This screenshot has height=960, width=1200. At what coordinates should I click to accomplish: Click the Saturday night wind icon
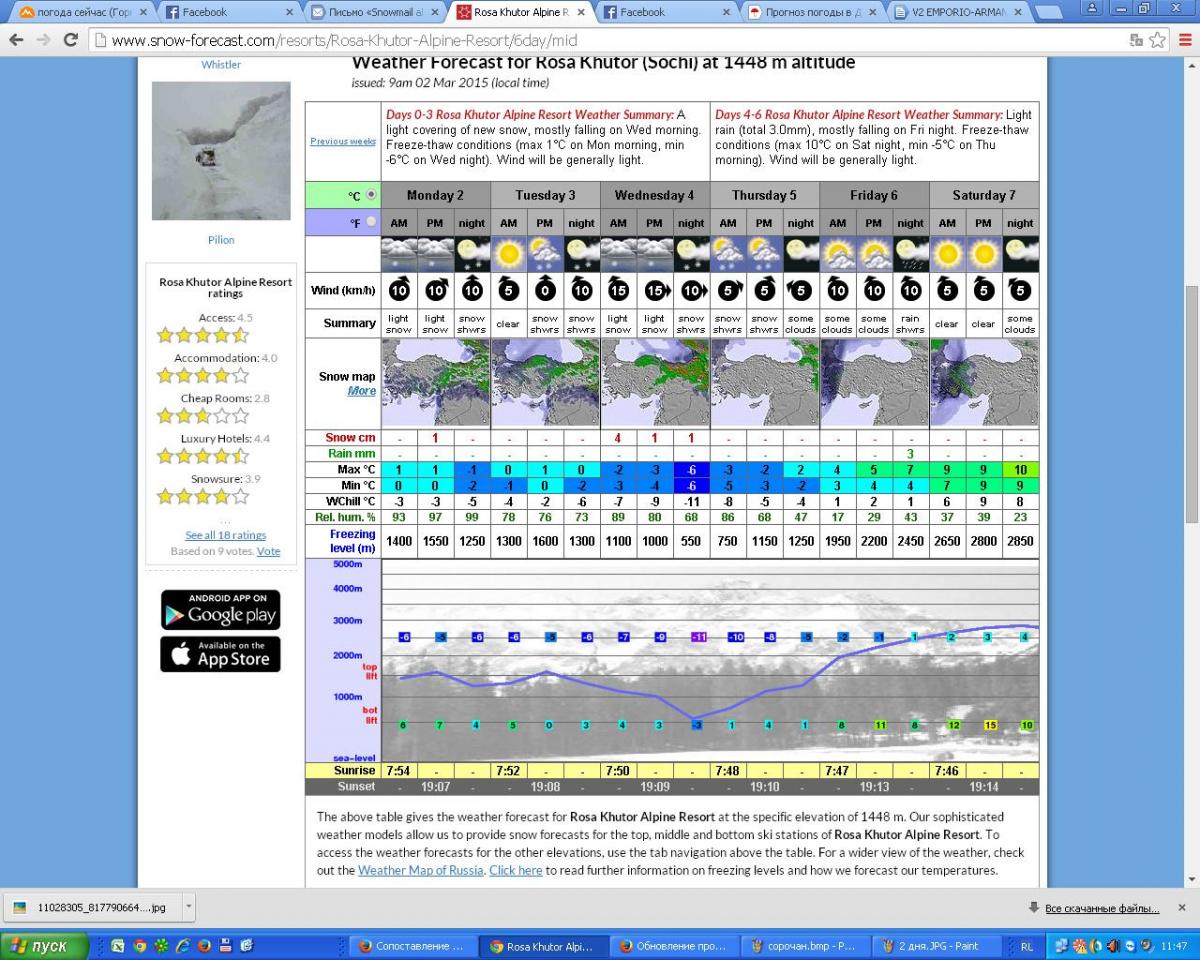tap(1019, 290)
